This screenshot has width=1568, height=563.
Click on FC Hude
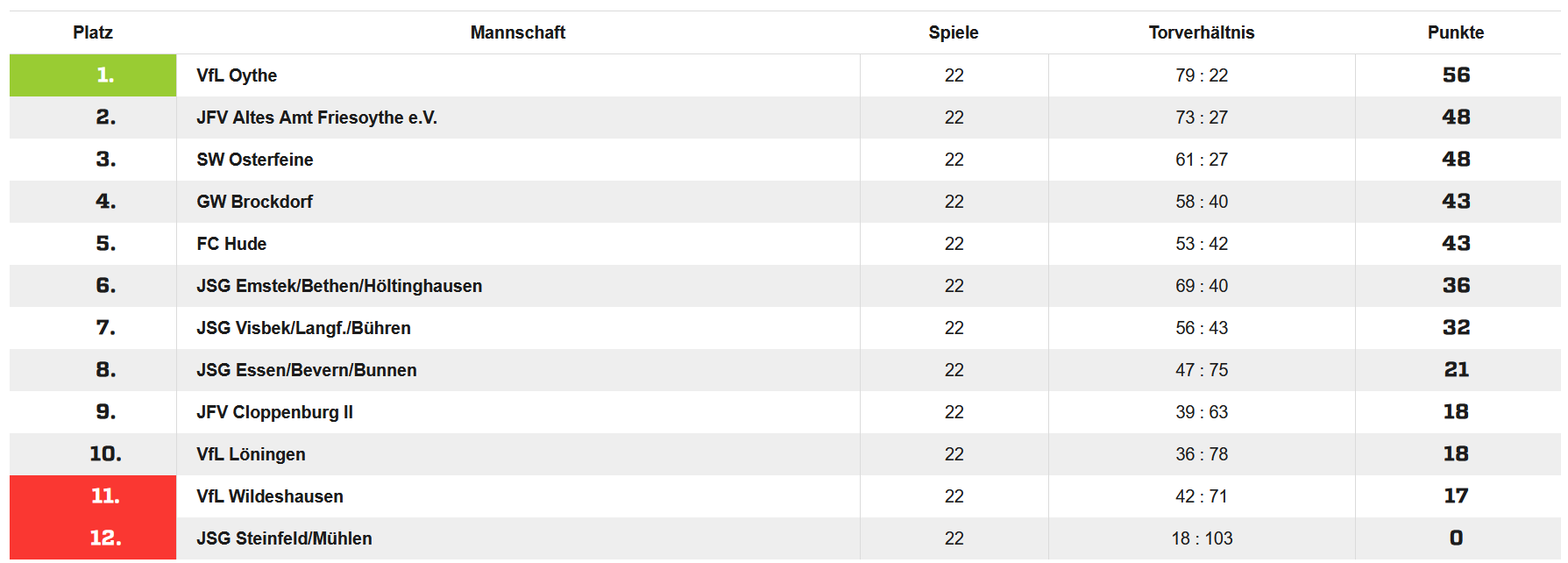(231, 244)
